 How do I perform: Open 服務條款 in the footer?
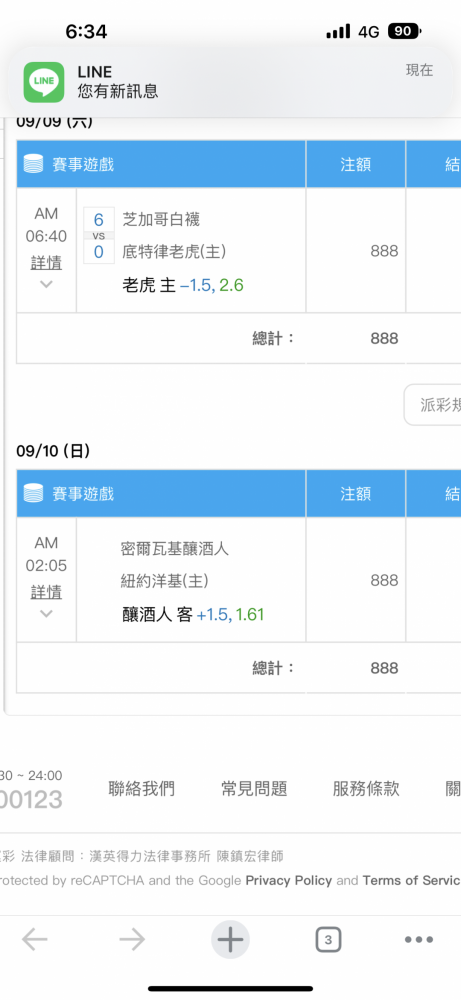tap(366, 789)
